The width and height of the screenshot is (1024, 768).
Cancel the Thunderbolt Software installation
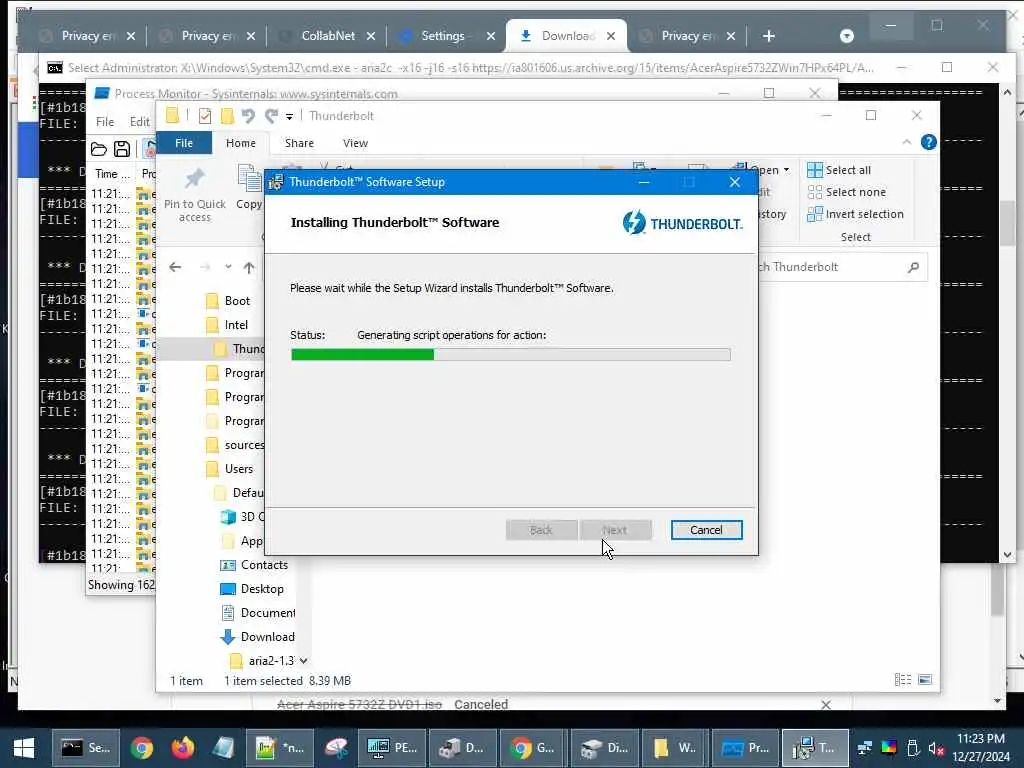pyautogui.click(x=706, y=530)
